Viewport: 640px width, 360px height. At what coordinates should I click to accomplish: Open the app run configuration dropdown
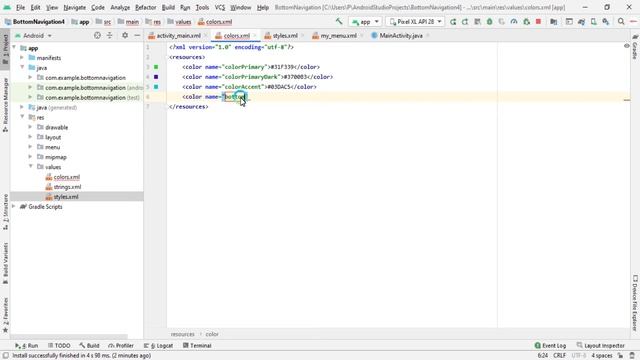click(x=365, y=22)
